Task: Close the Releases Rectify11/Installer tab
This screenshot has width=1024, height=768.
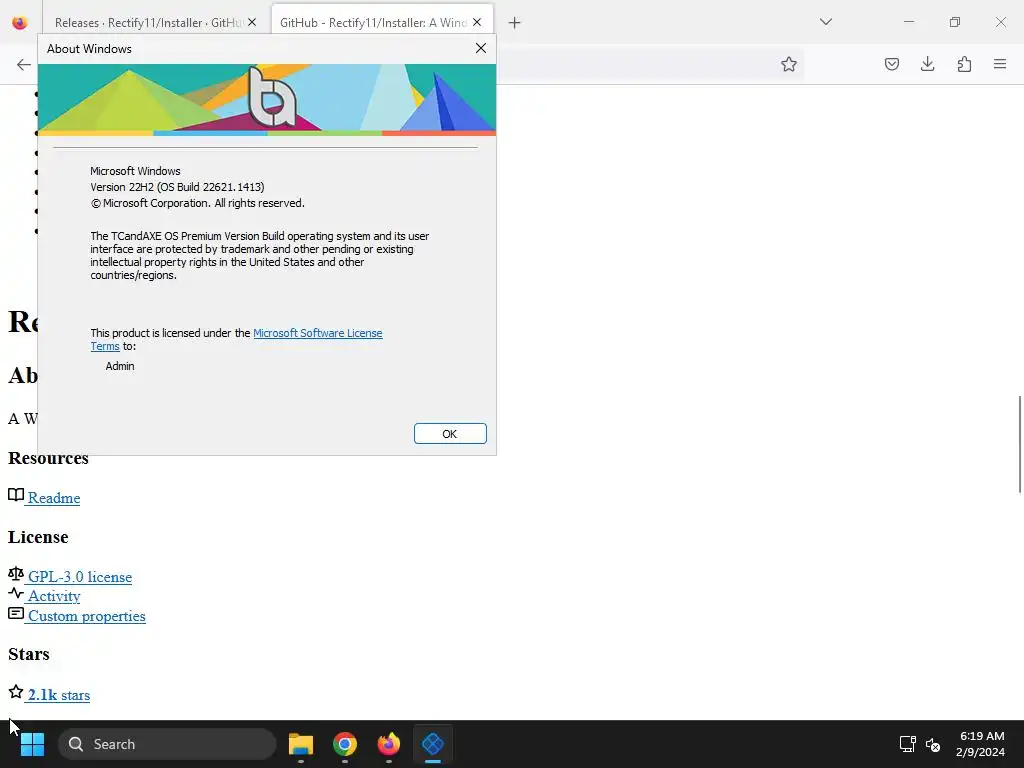Action: click(x=252, y=22)
